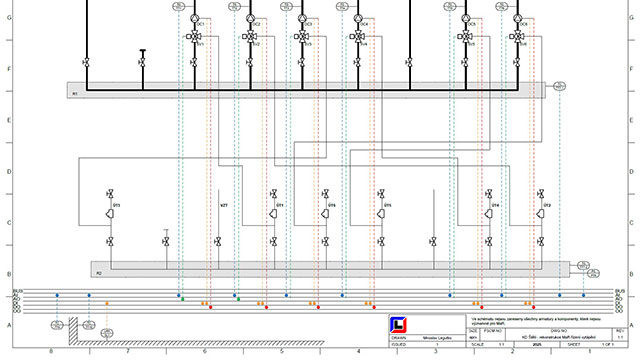Click the shut-off valve on the VZT branch
Viewport: 640px width, 360px height.
tap(218, 242)
